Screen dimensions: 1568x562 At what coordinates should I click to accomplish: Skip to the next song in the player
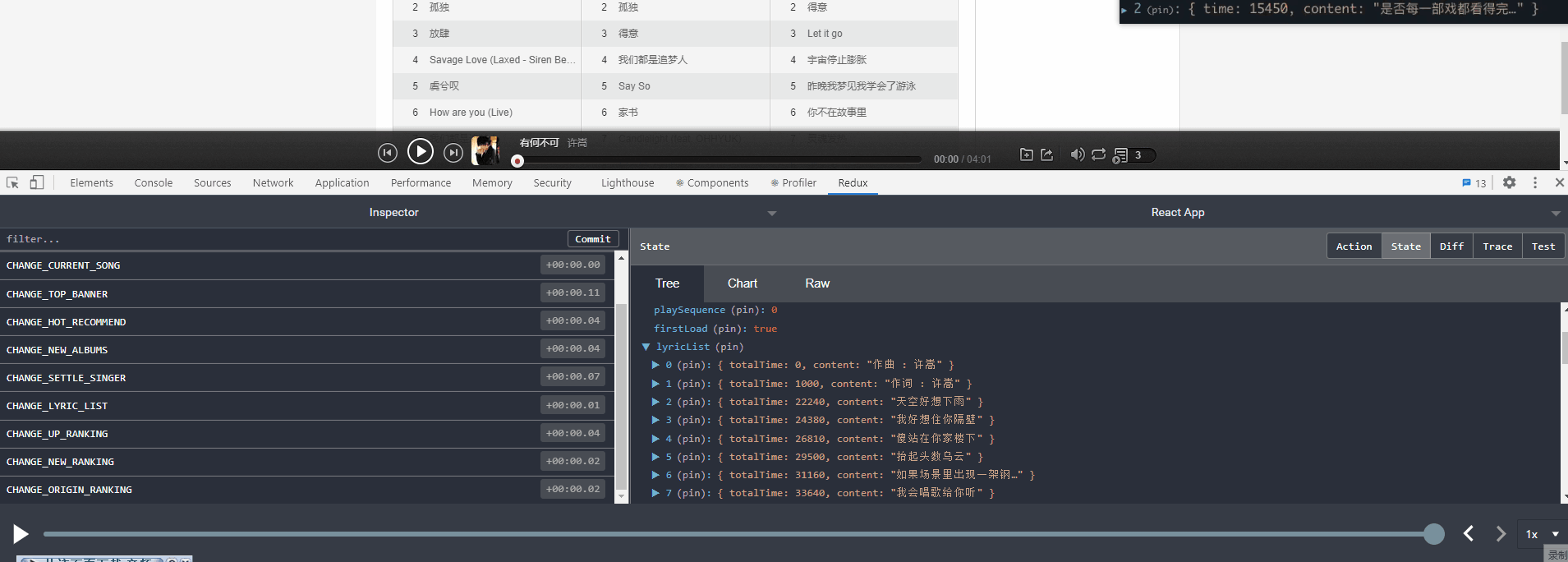pyautogui.click(x=453, y=153)
